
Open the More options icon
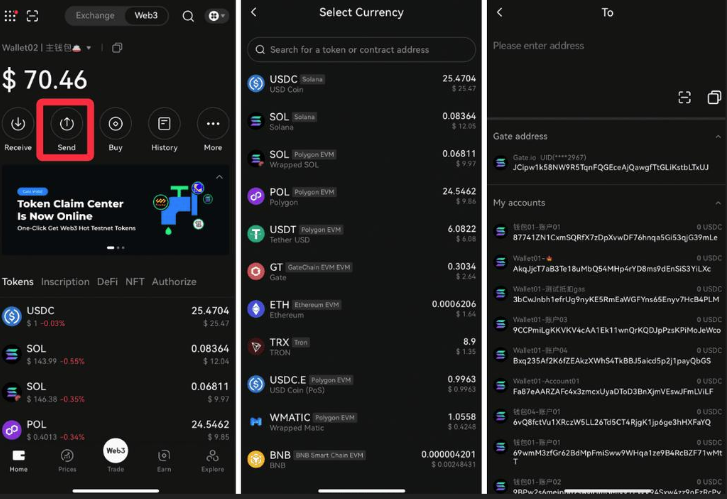tap(213, 124)
